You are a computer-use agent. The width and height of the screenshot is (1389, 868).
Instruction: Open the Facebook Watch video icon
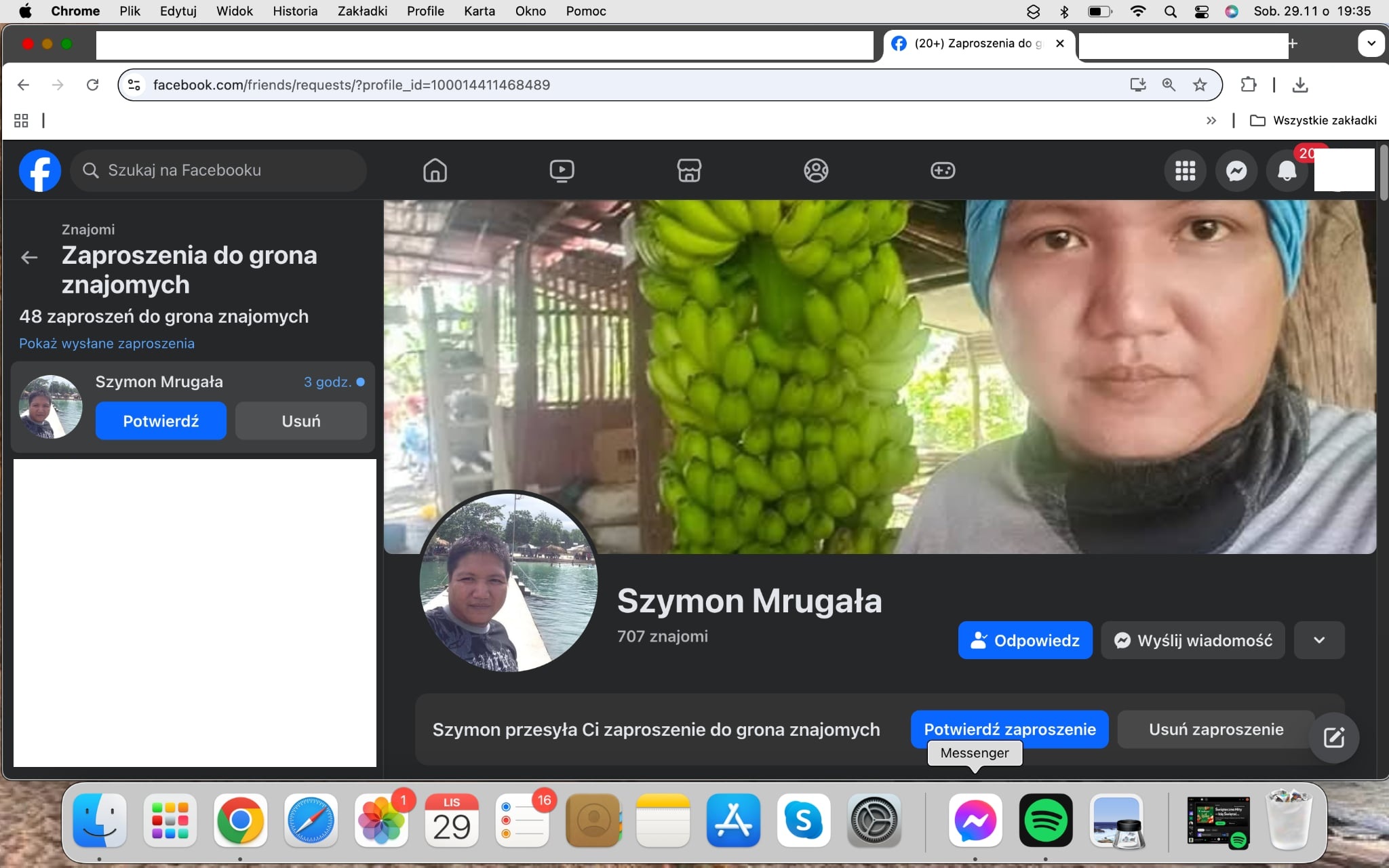562,170
